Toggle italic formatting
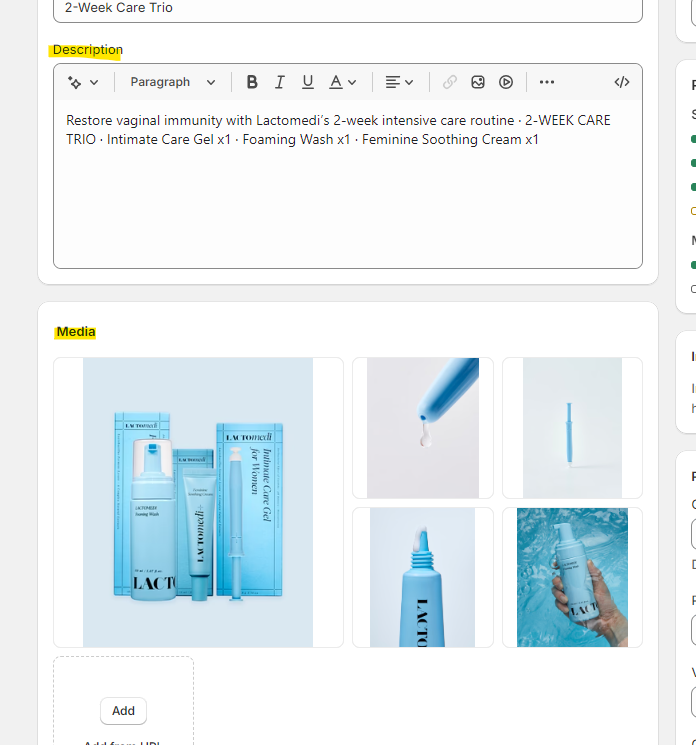This screenshot has width=696, height=745. point(280,82)
